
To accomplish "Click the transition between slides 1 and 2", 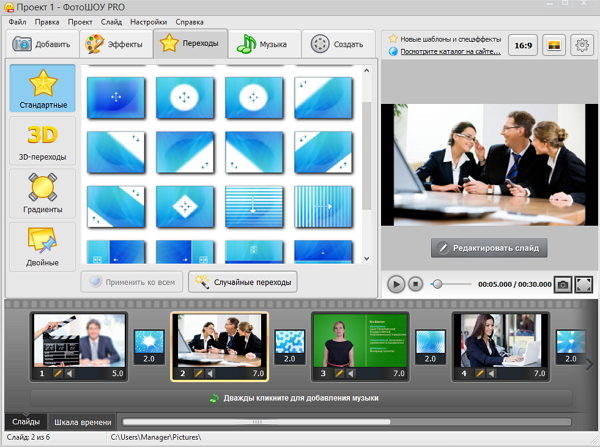I will pos(149,347).
